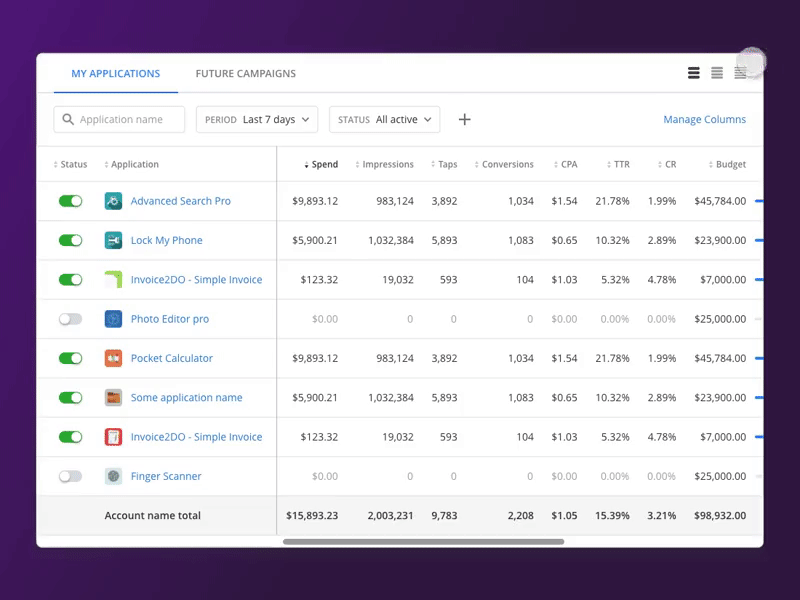Disable the Advanced Search Pro status toggle
Screen dimensions: 800x600
(x=70, y=201)
